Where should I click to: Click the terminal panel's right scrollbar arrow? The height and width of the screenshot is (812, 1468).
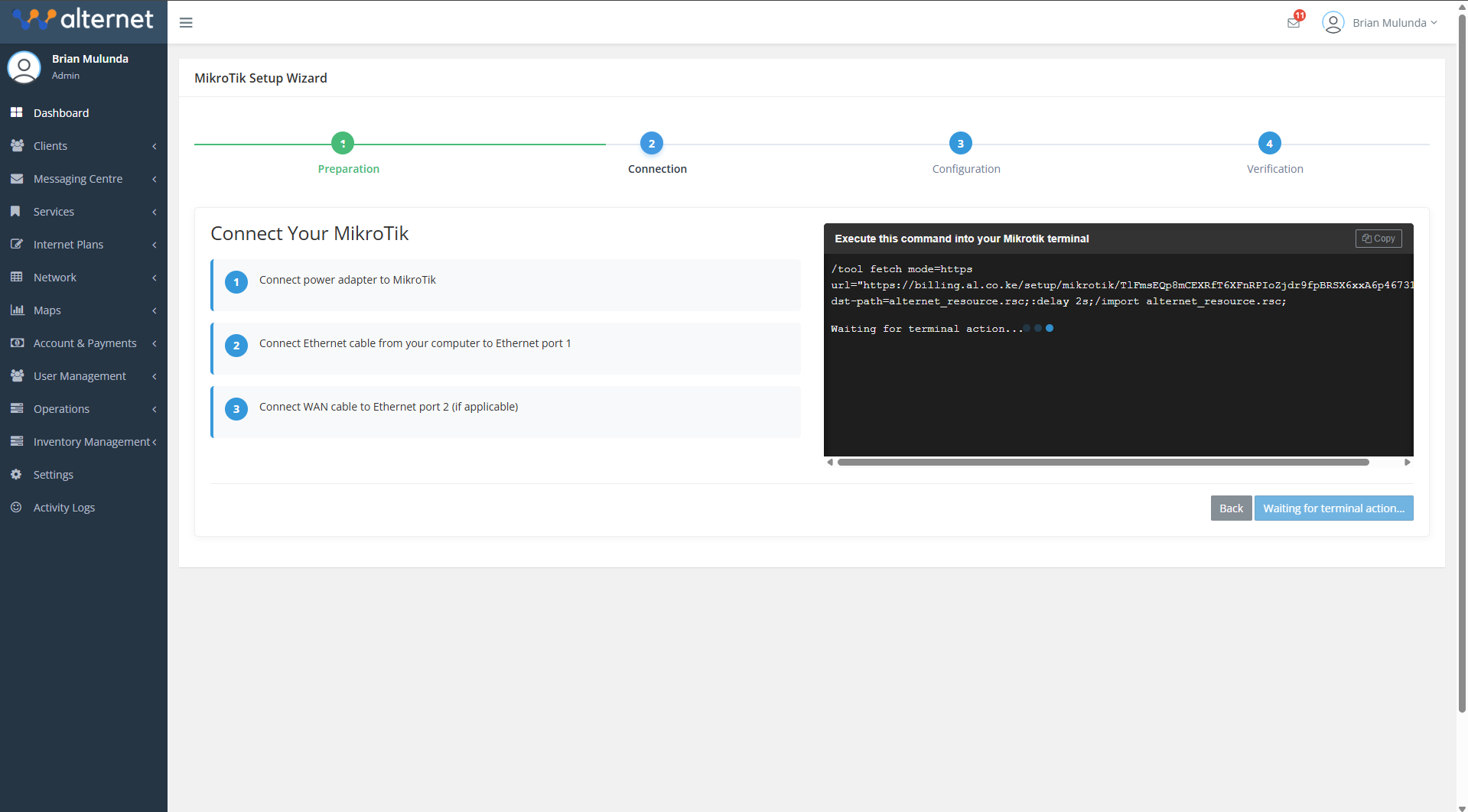(x=1407, y=462)
